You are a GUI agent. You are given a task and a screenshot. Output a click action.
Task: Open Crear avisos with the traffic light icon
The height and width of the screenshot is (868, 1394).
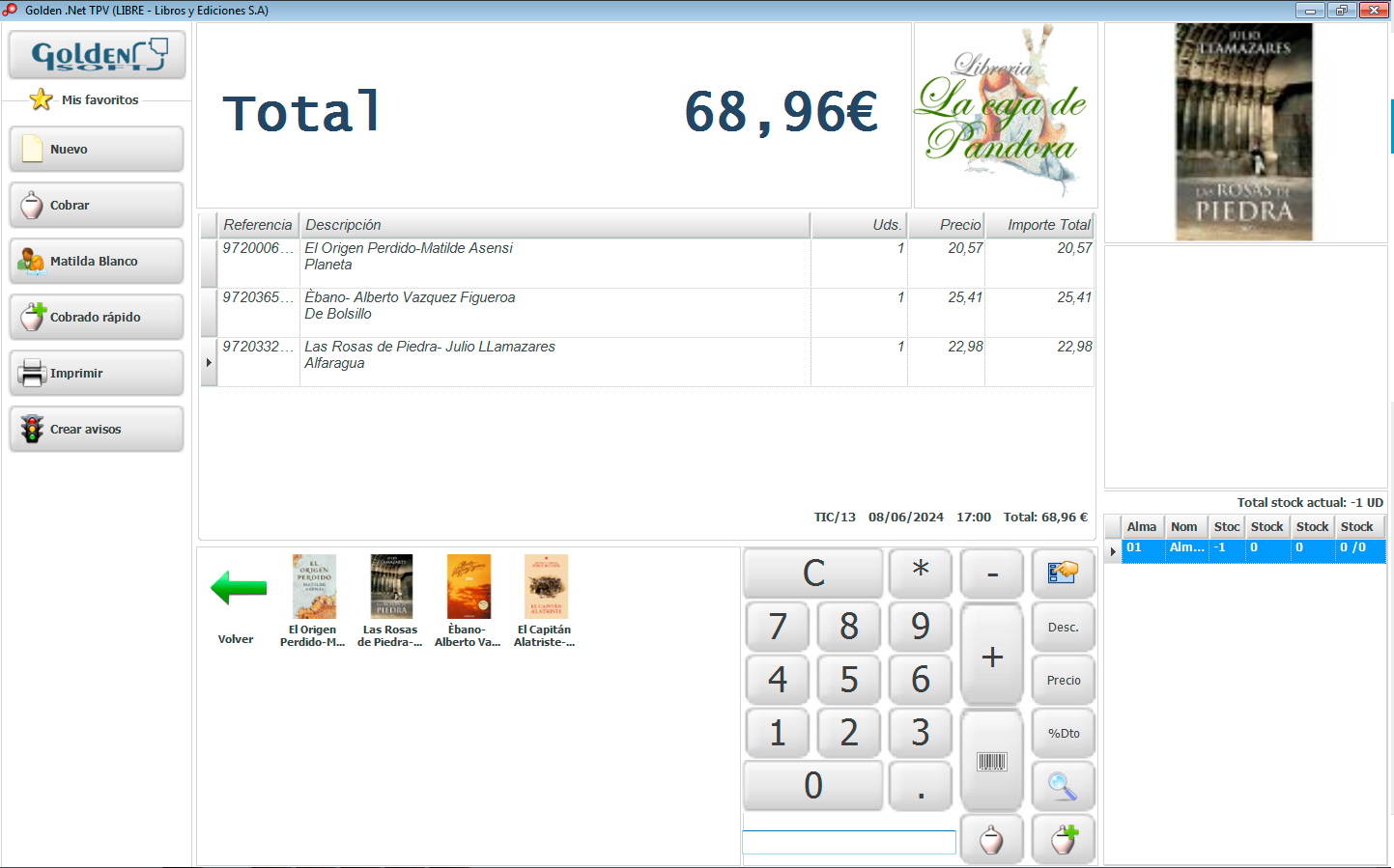pyautogui.click(x=97, y=430)
